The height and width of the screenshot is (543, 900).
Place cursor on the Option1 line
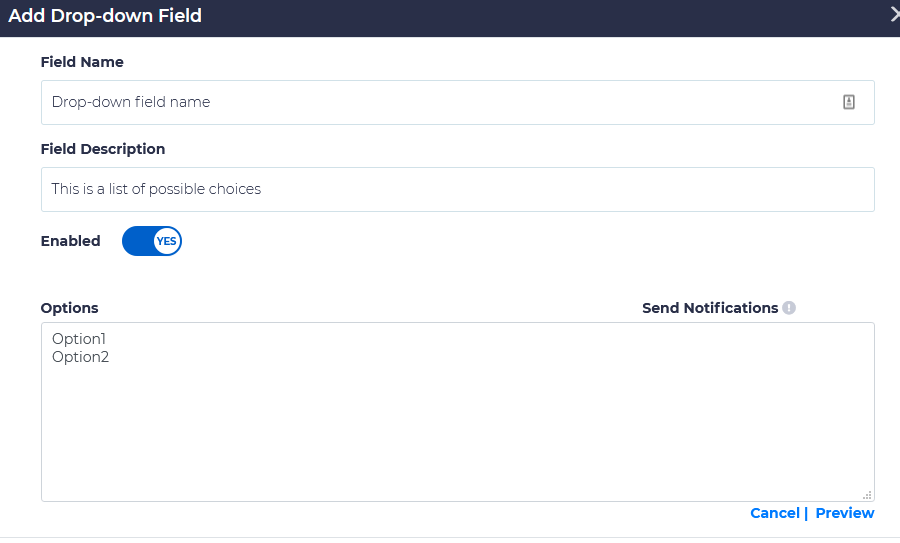pyautogui.click(x=79, y=340)
